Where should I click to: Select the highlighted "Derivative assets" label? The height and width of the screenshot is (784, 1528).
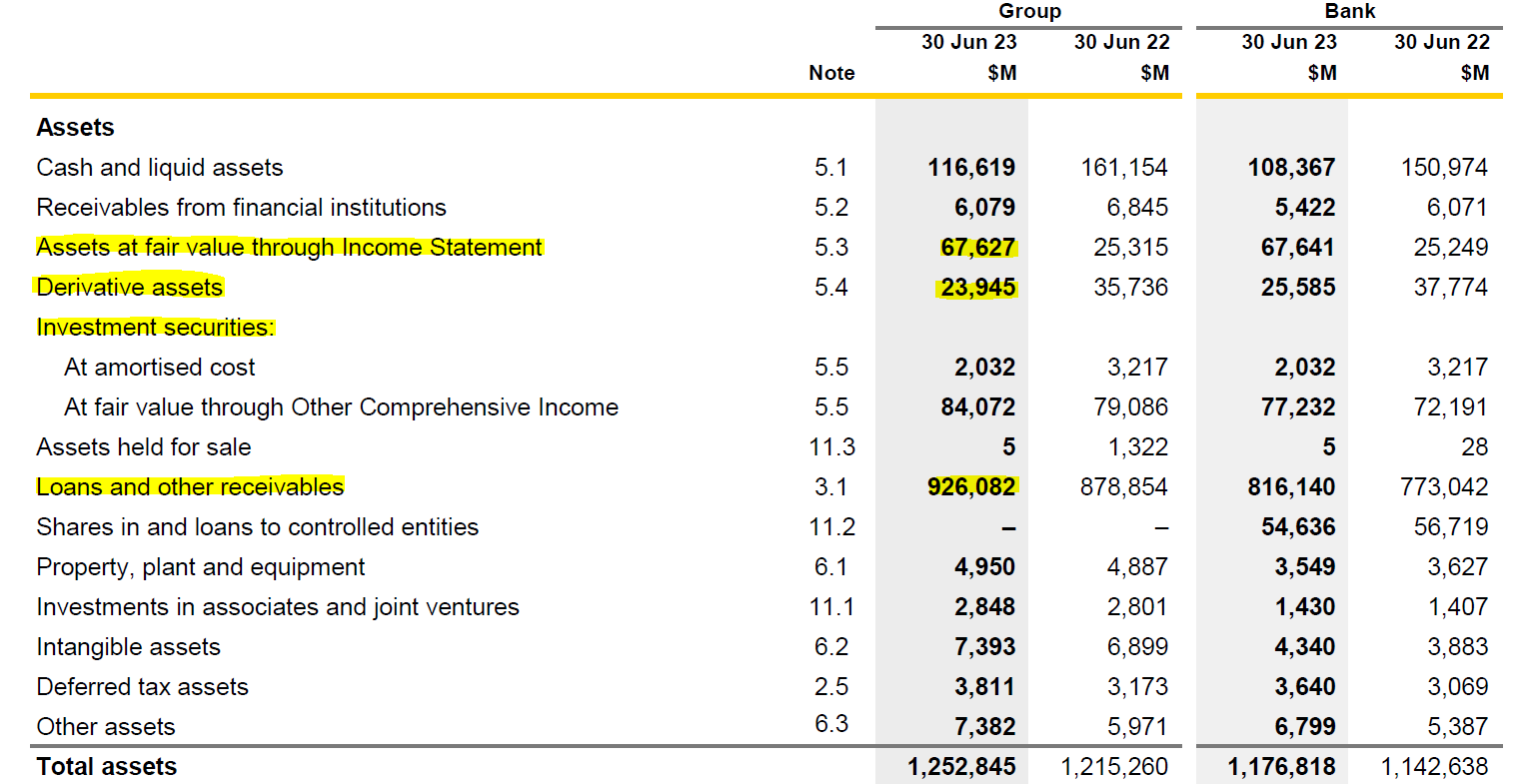pyautogui.click(x=130, y=288)
